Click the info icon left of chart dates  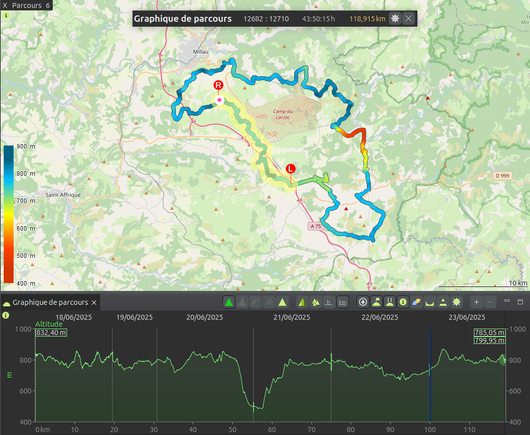(6, 315)
